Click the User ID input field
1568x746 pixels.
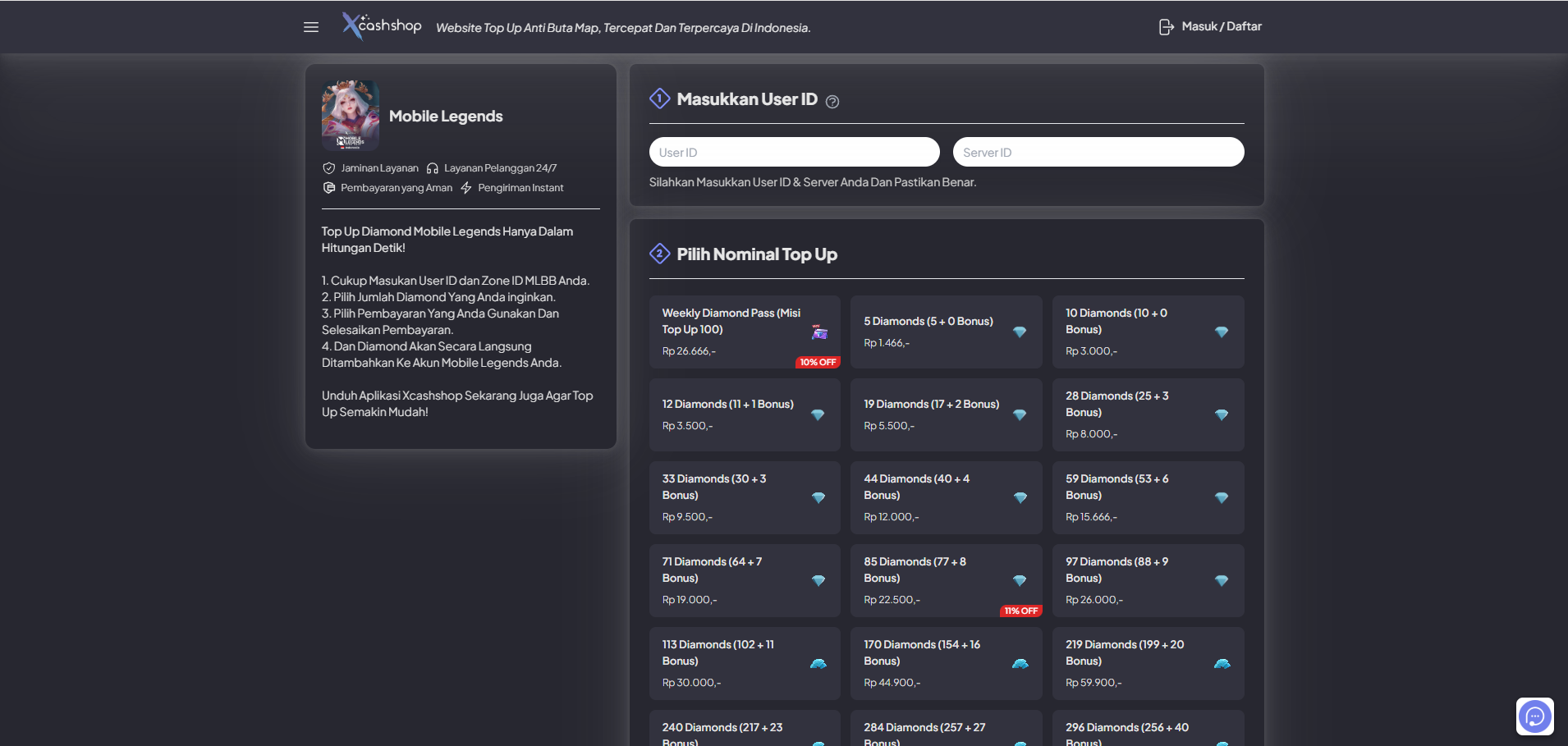(x=794, y=152)
